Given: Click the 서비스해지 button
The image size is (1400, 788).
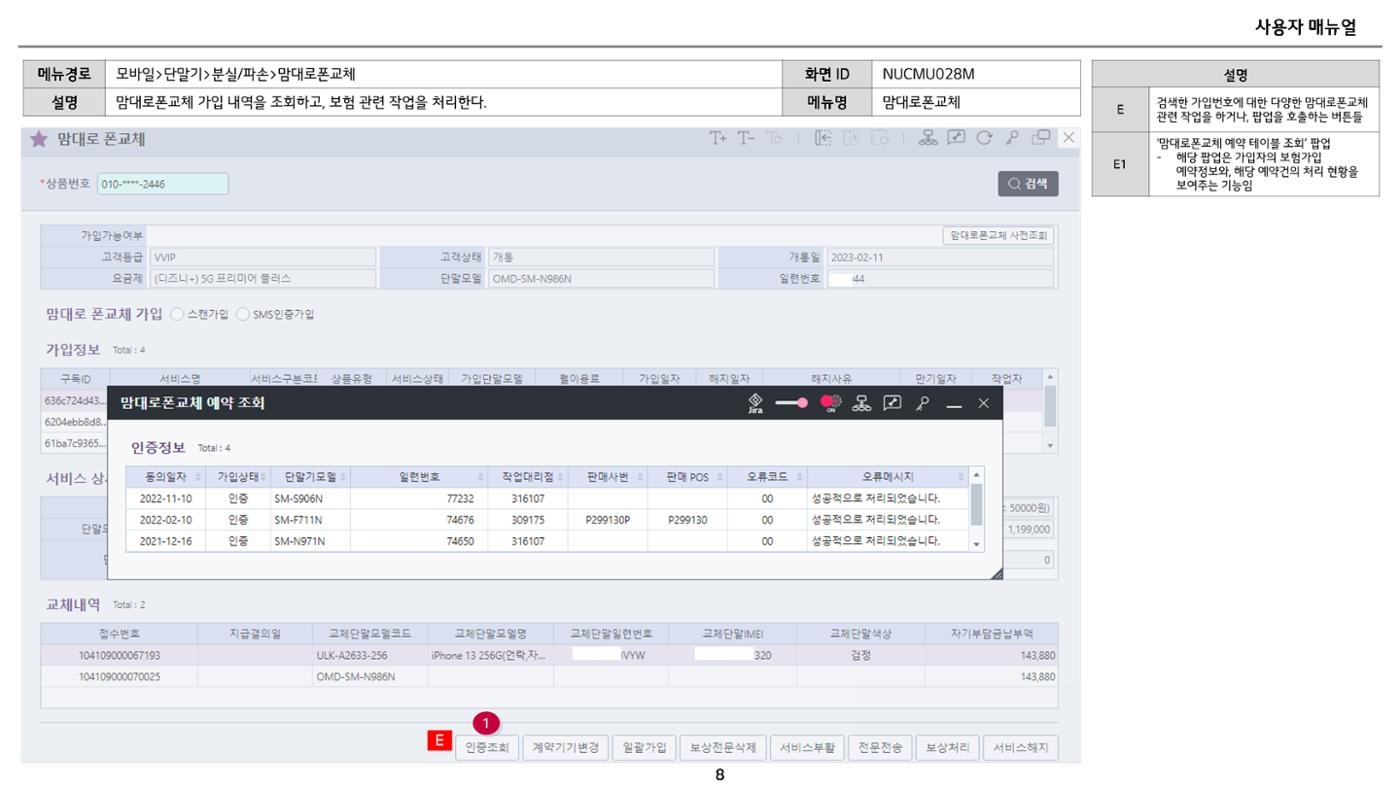Looking at the screenshot, I should (1020, 747).
